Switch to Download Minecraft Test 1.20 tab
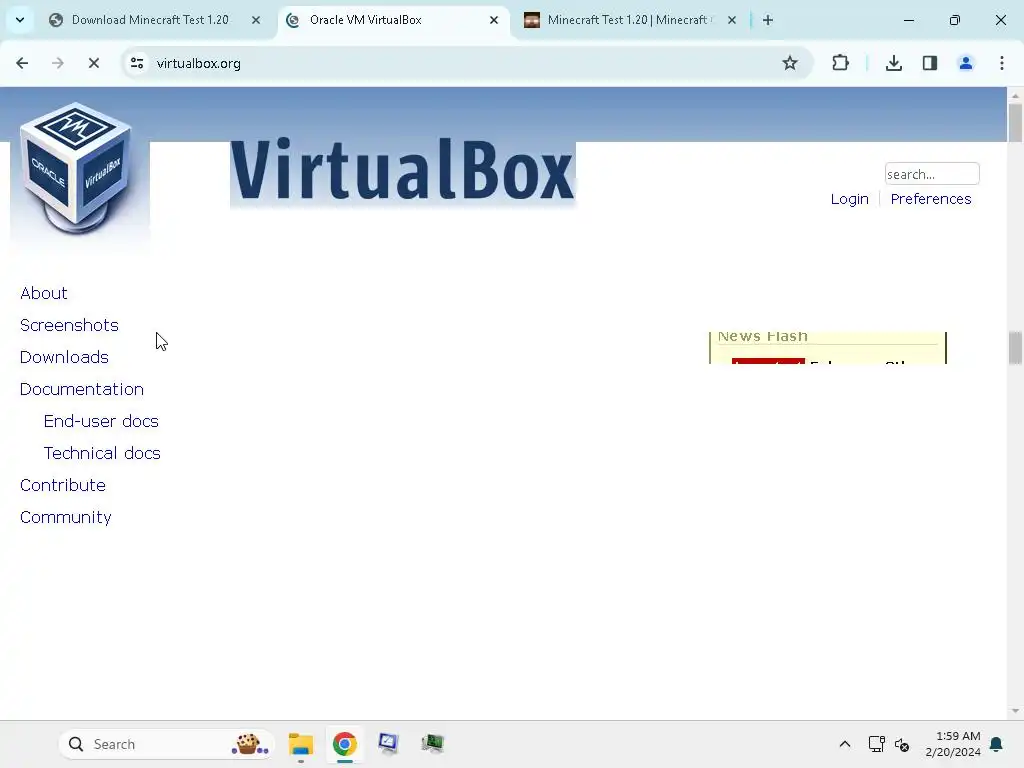The image size is (1024, 768). (x=150, y=20)
